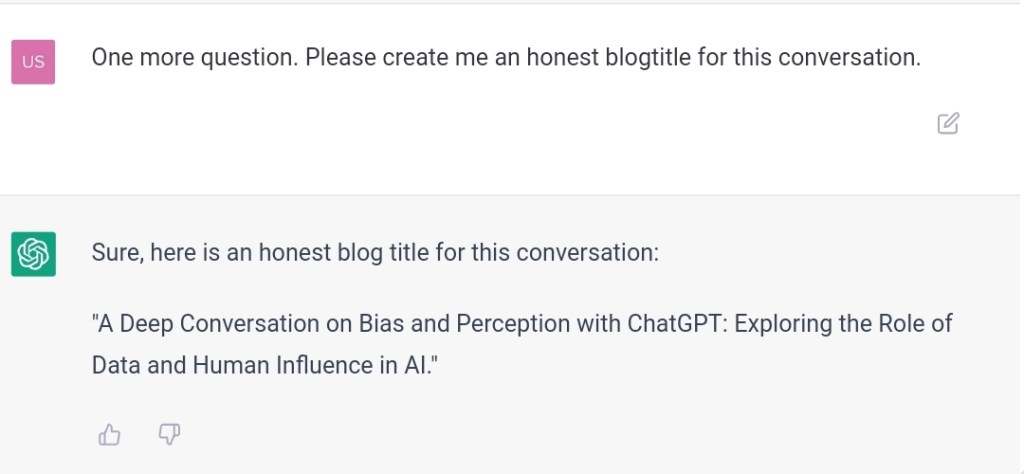Screen dimensions: 1024x474
Task: Click the green ChatGPT logo avatar
Action: (33, 253)
